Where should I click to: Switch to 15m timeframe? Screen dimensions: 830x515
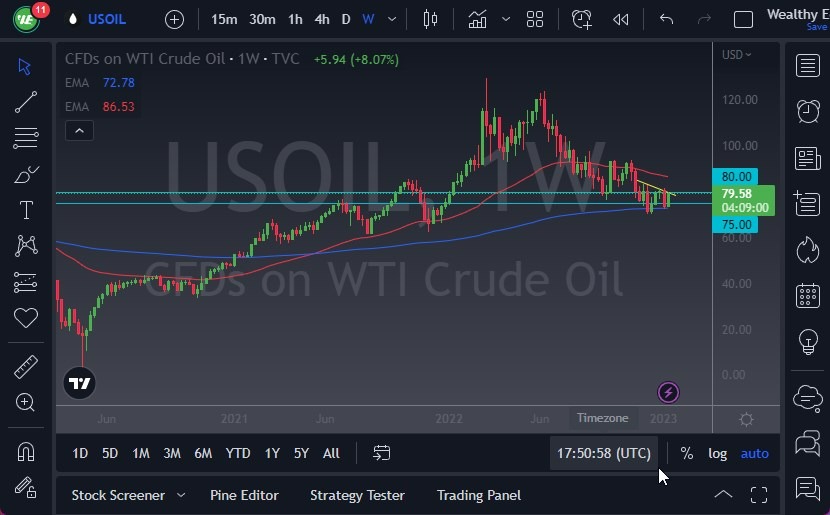coord(224,20)
